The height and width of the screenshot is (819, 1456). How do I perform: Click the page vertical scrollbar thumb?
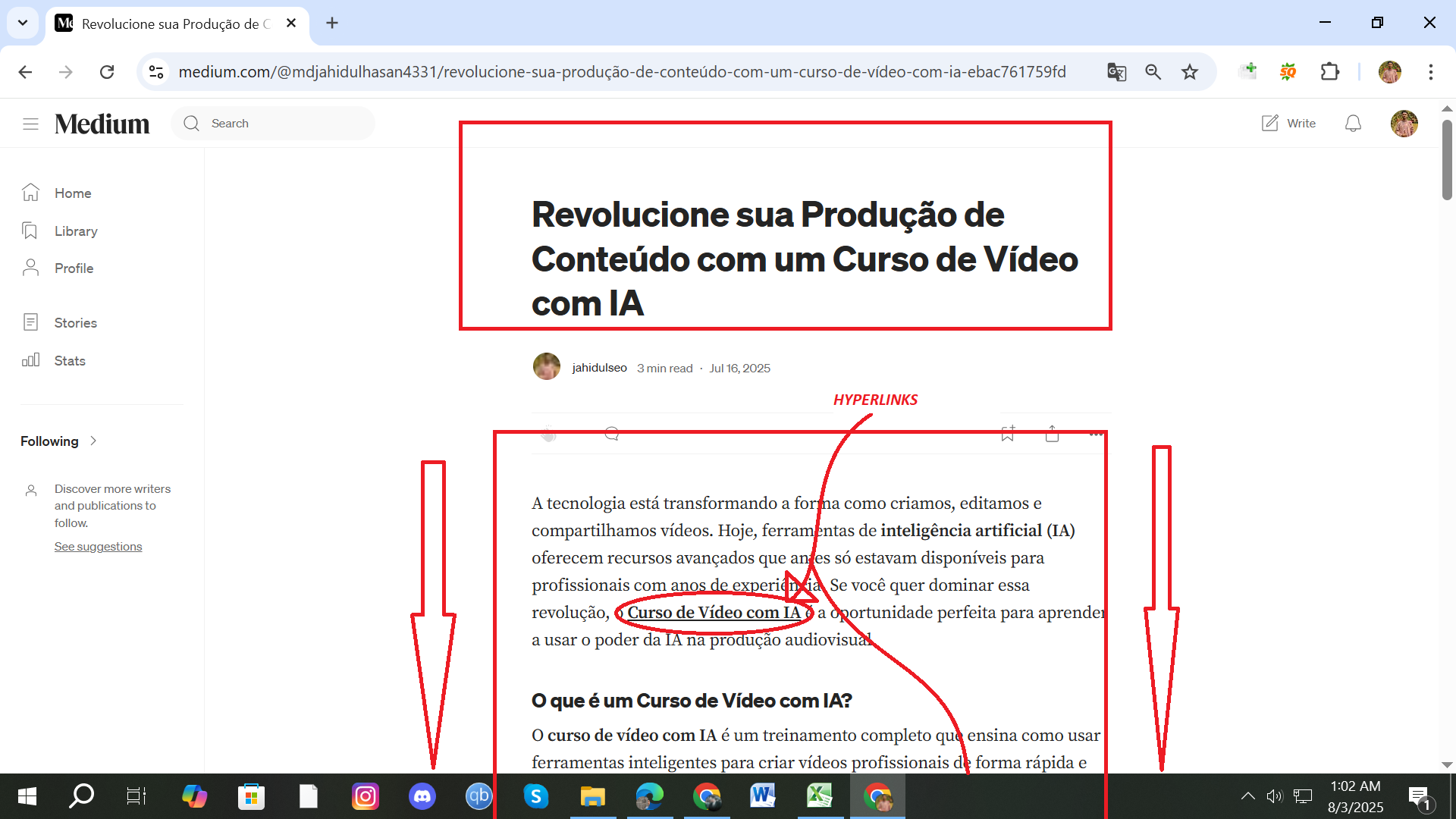(x=1447, y=159)
